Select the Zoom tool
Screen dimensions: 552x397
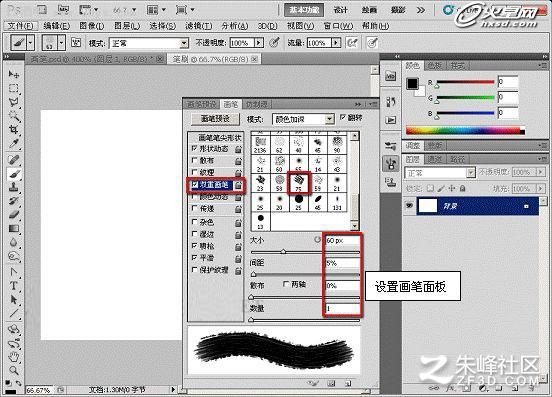point(14,371)
